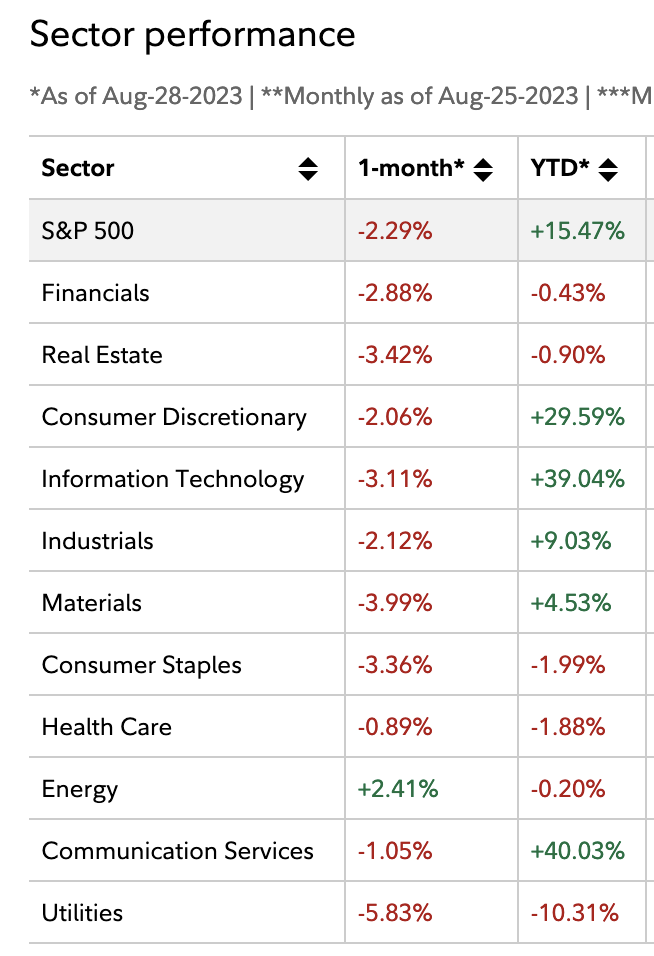Screen dimensions: 654x956
Task: Open the Information Technology sector
Action: pyautogui.click(x=172, y=479)
